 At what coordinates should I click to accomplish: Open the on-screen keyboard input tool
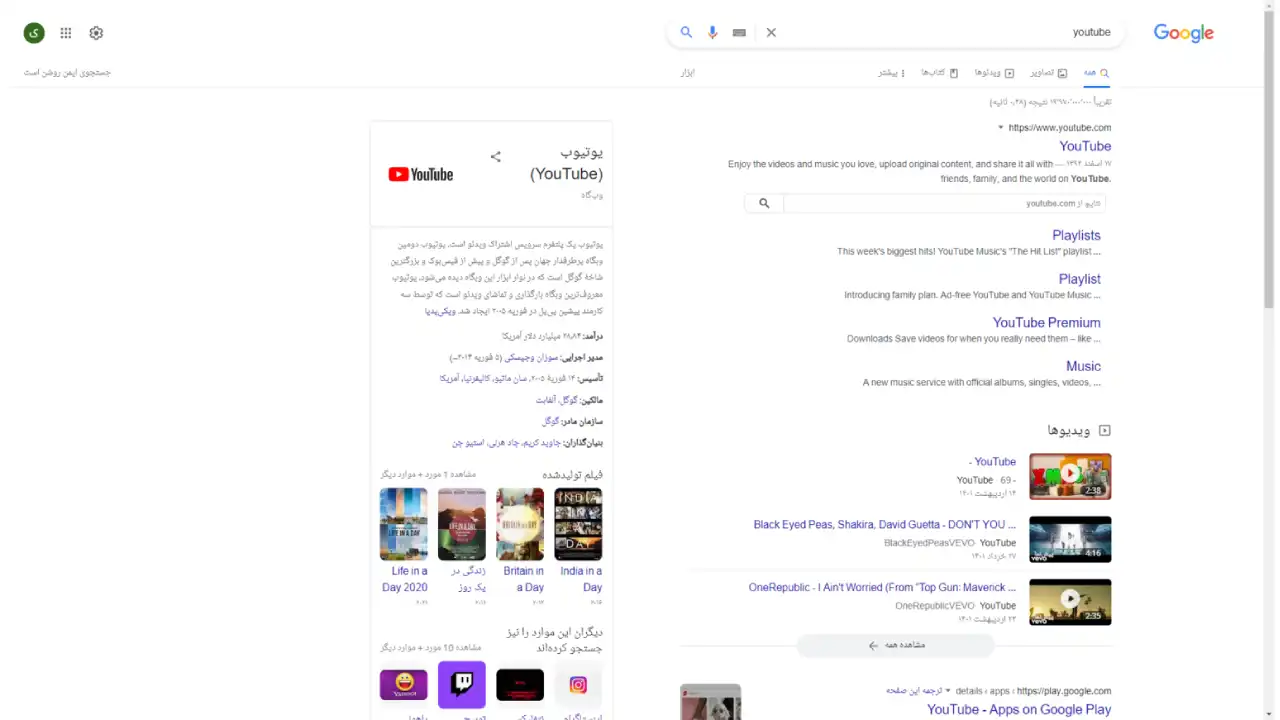point(739,32)
